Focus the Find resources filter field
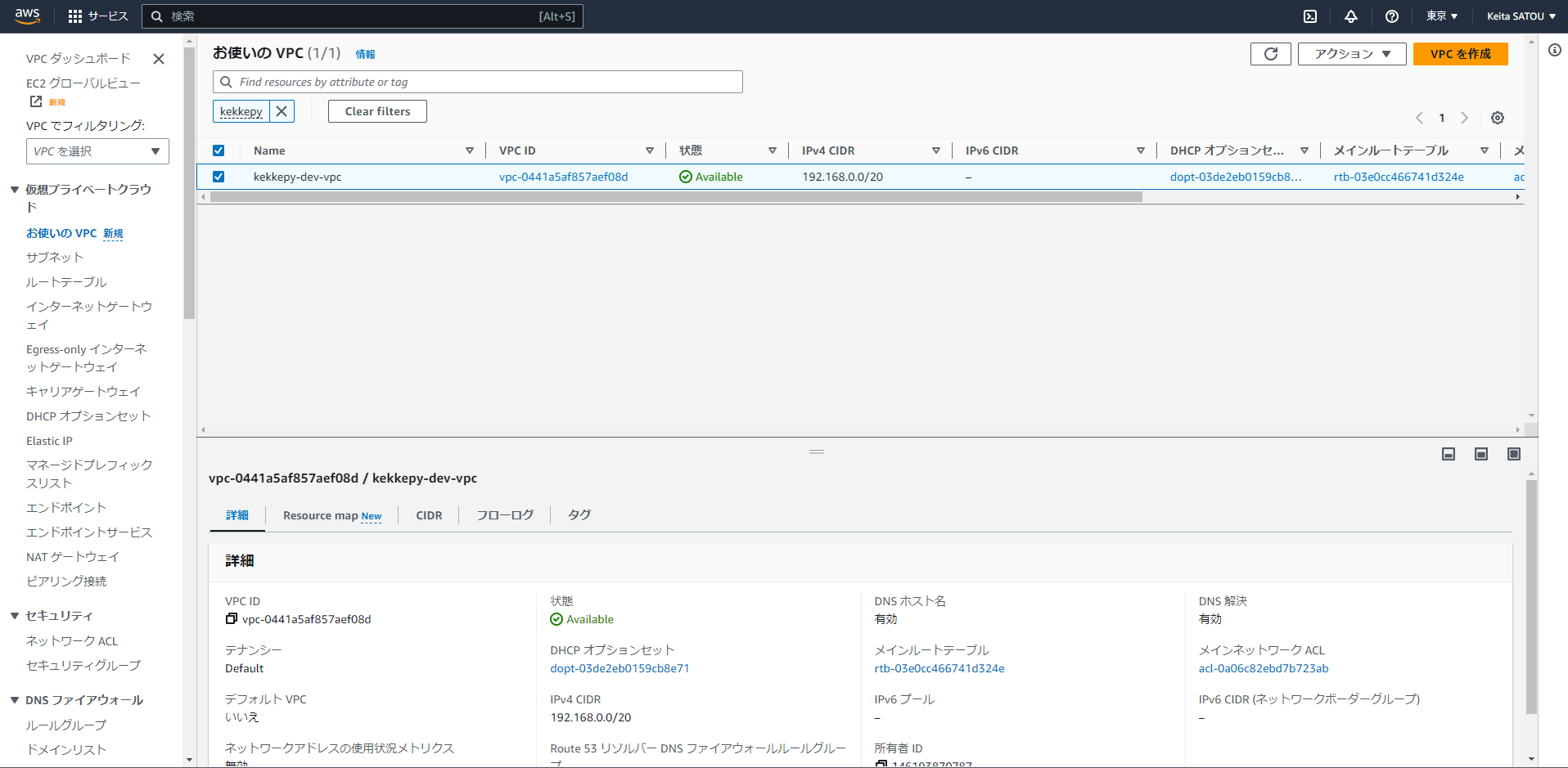 tap(478, 82)
